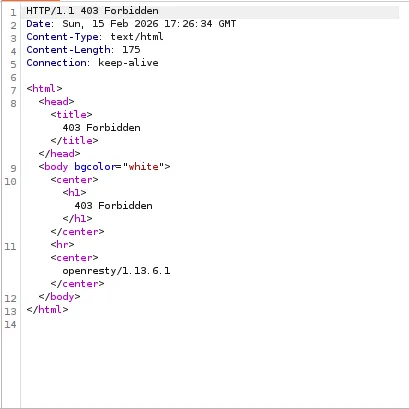Click the 403 Forbidden text inside title
The width and height of the screenshot is (409, 409).
click(101, 128)
